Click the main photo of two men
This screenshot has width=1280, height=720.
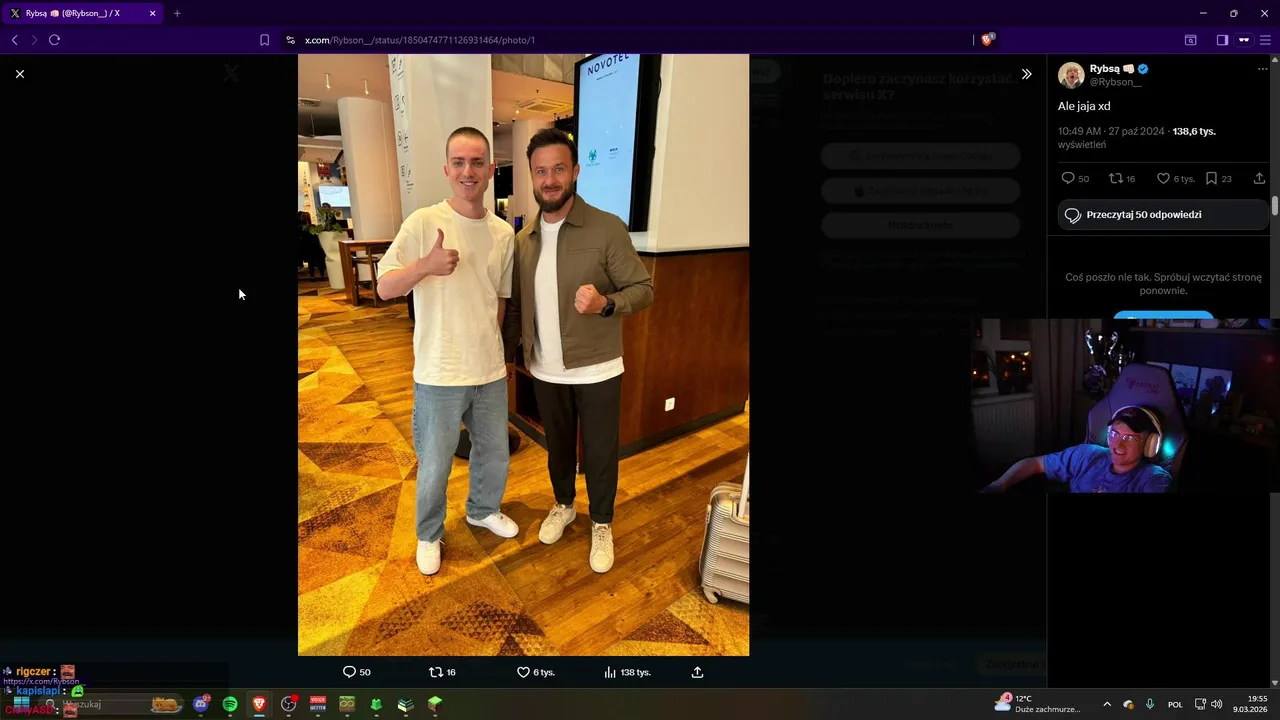pos(523,355)
